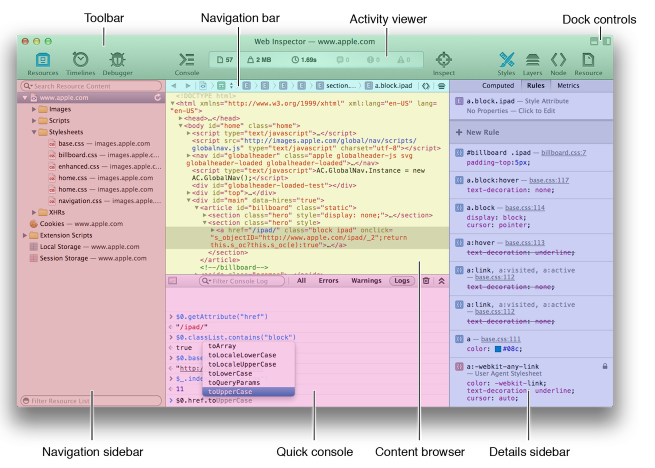Switch to the Metrics tab
The height and width of the screenshot is (468, 655).
point(568,85)
